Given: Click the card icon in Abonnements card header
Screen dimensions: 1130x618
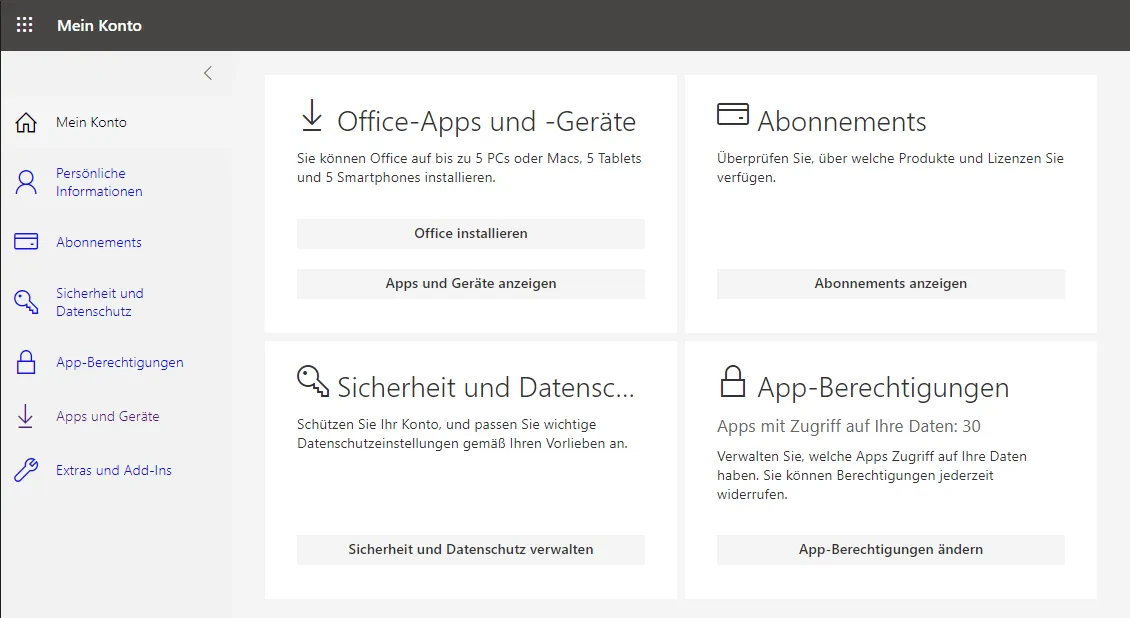Looking at the screenshot, I should (733, 115).
